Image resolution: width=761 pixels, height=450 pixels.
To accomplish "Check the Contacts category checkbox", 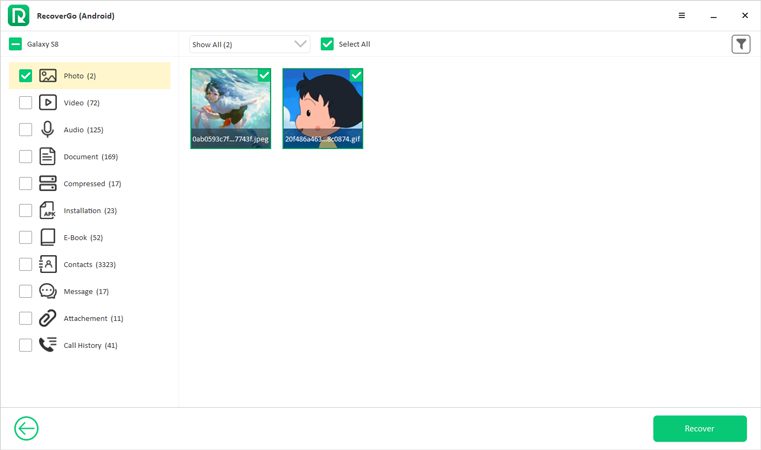I will 25,264.
